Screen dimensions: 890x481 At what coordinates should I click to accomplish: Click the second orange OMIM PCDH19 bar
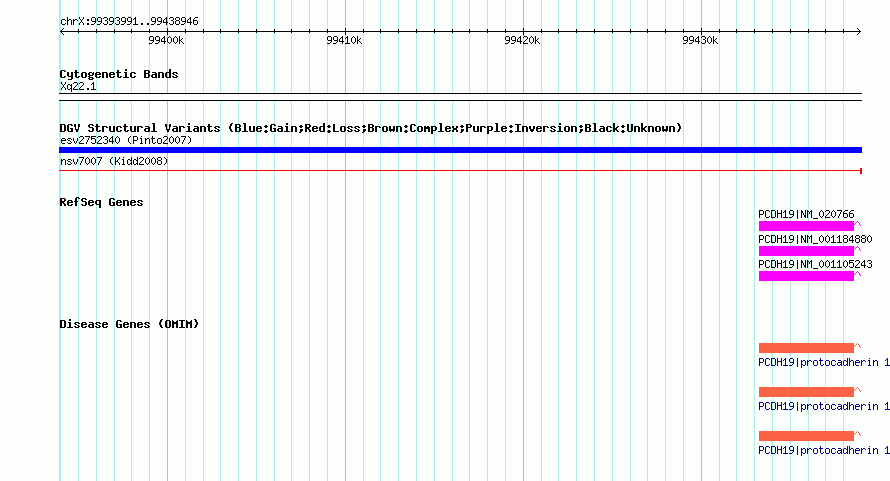[807, 392]
